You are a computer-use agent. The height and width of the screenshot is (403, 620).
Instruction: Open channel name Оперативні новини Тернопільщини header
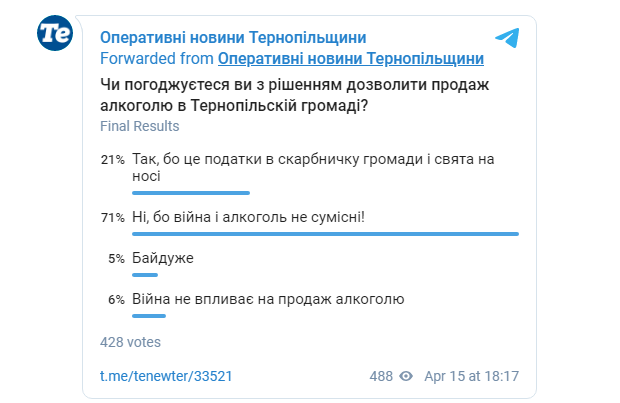(x=233, y=38)
